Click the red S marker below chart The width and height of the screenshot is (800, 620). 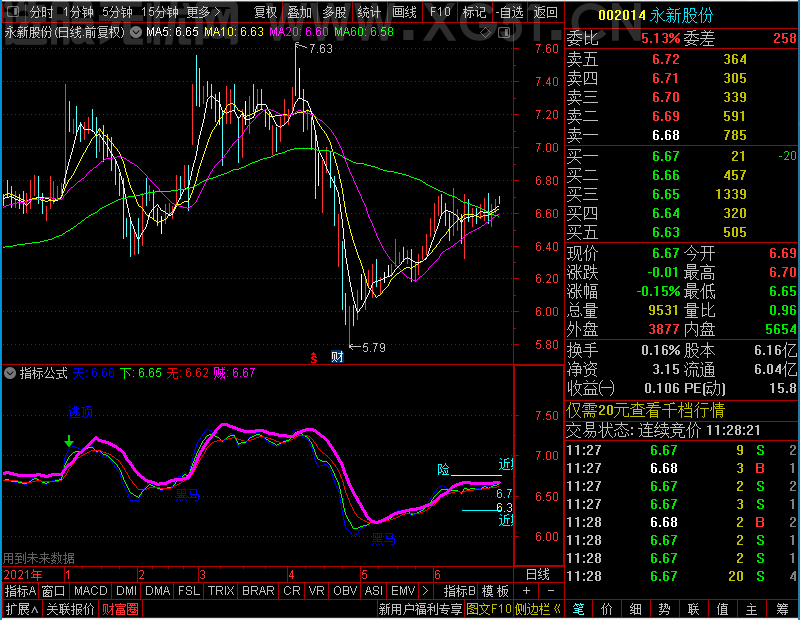tap(314, 358)
